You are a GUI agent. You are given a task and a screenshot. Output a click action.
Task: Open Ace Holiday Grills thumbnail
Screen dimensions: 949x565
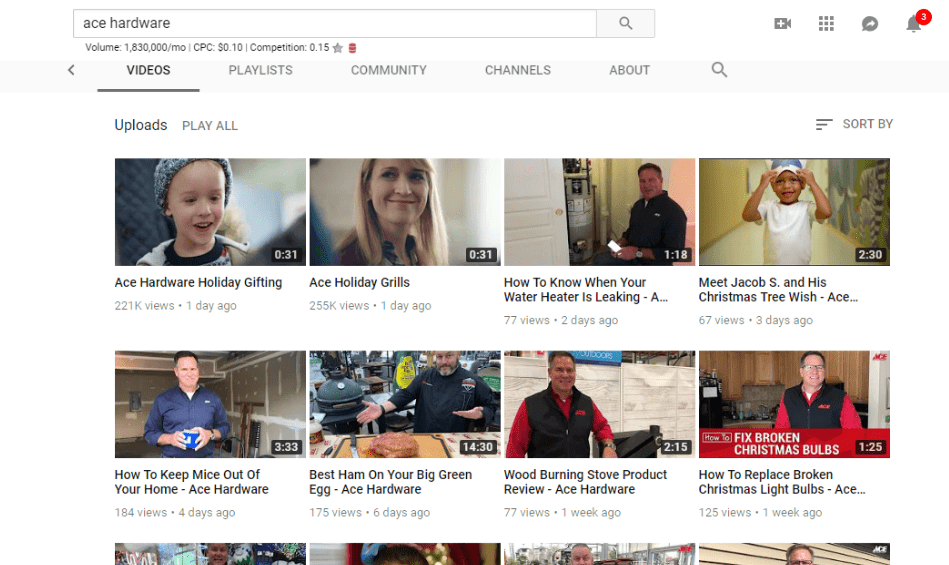405,212
